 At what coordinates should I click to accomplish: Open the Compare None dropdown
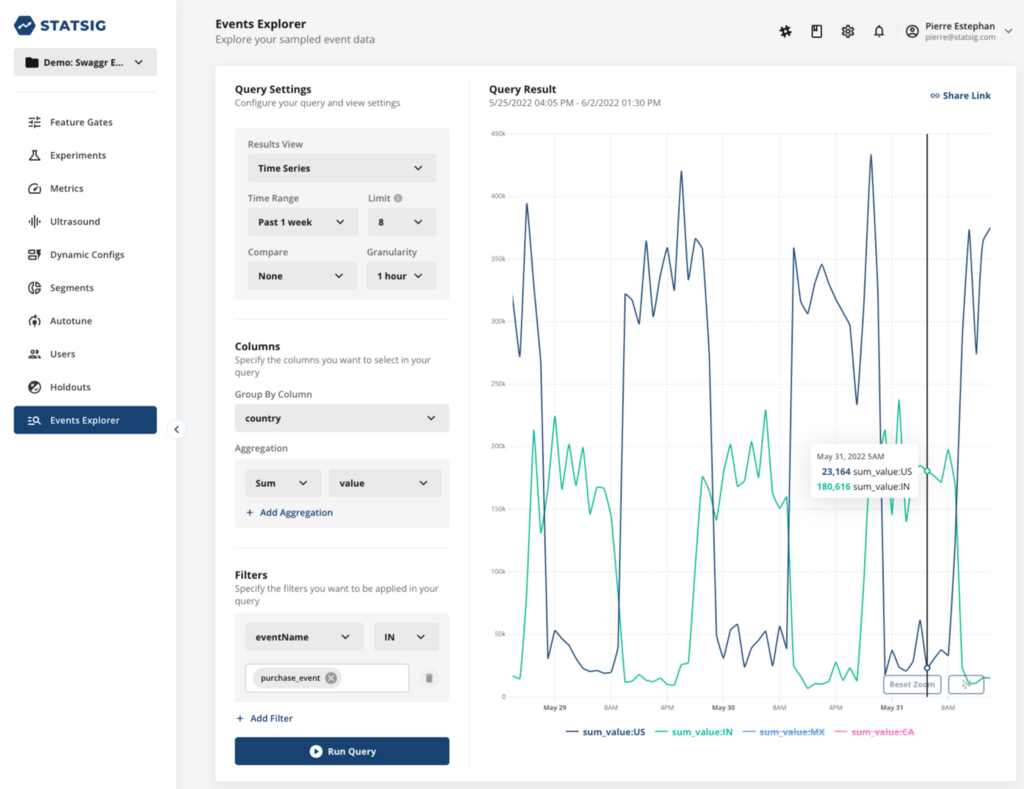coord(302,276)
